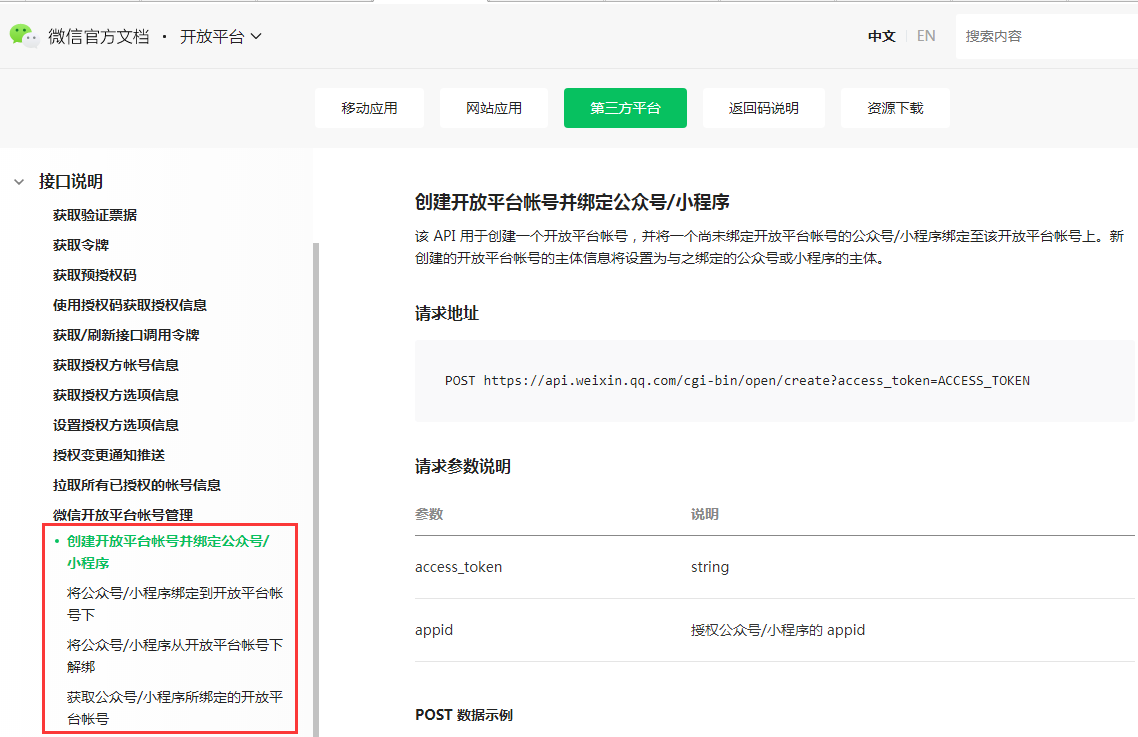
Task: Open 获取授权方帐号信息 in sidebar
Action: pos(116,365)
